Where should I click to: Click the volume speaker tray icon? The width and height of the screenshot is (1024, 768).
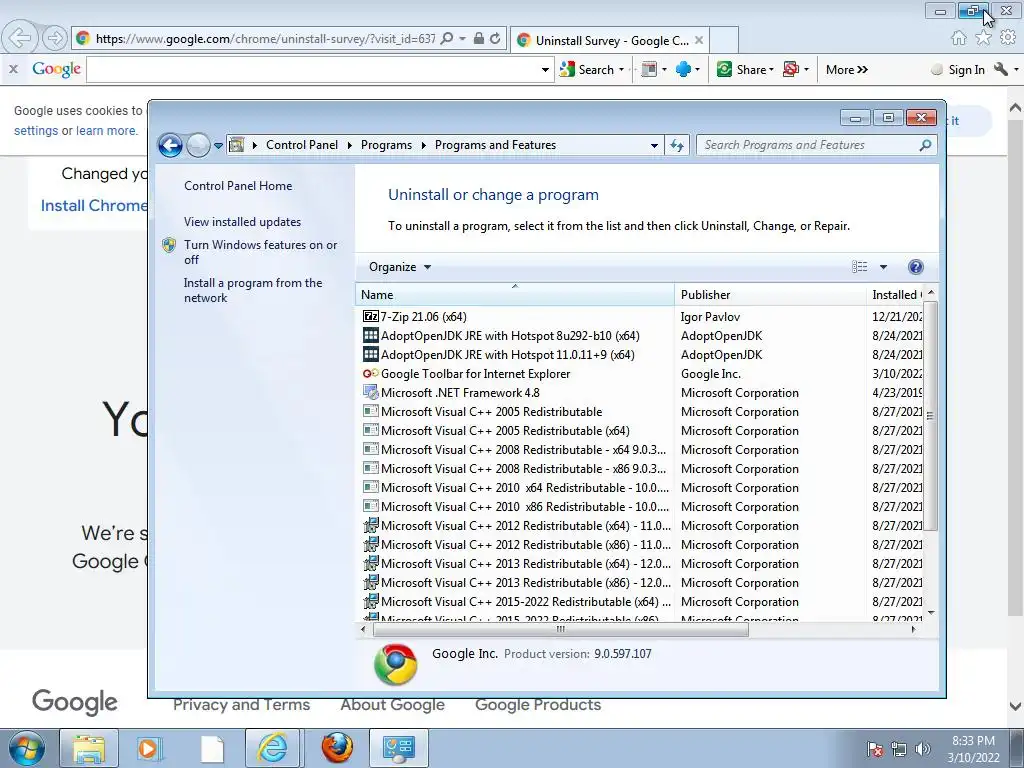(923, 749)
